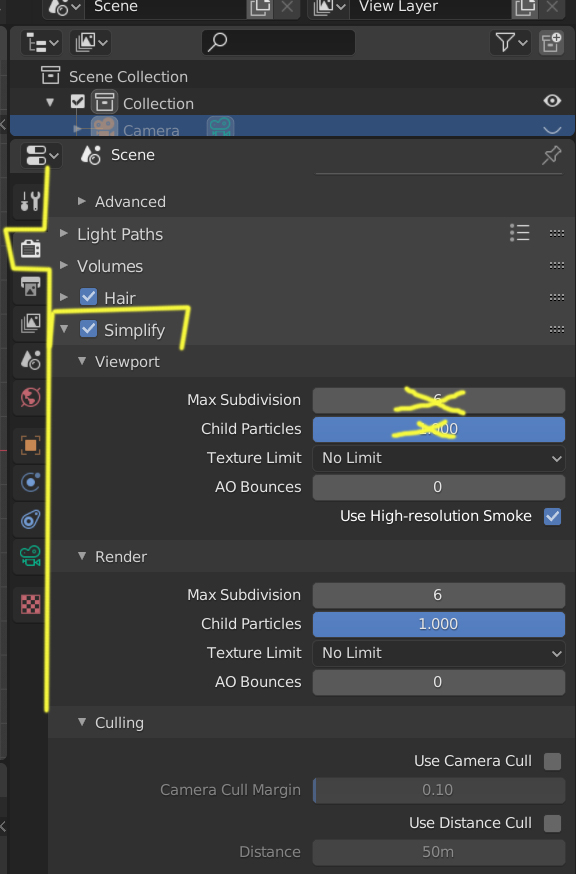
Task: Open the Scene browse dropdown in header
Action: (x=64, y=8)
